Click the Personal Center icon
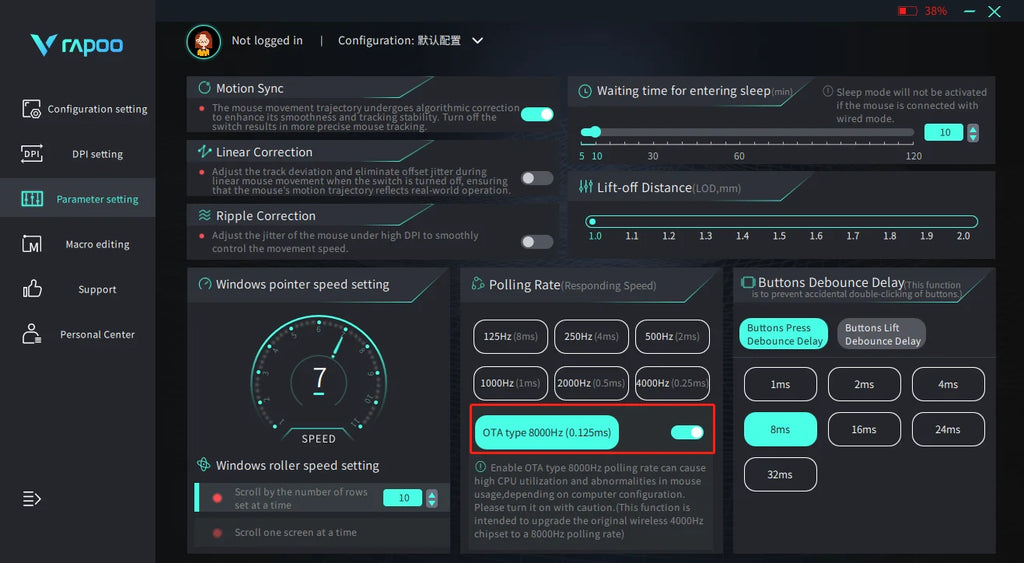Viewport: 1024px width, 563px height. point(31,334)
